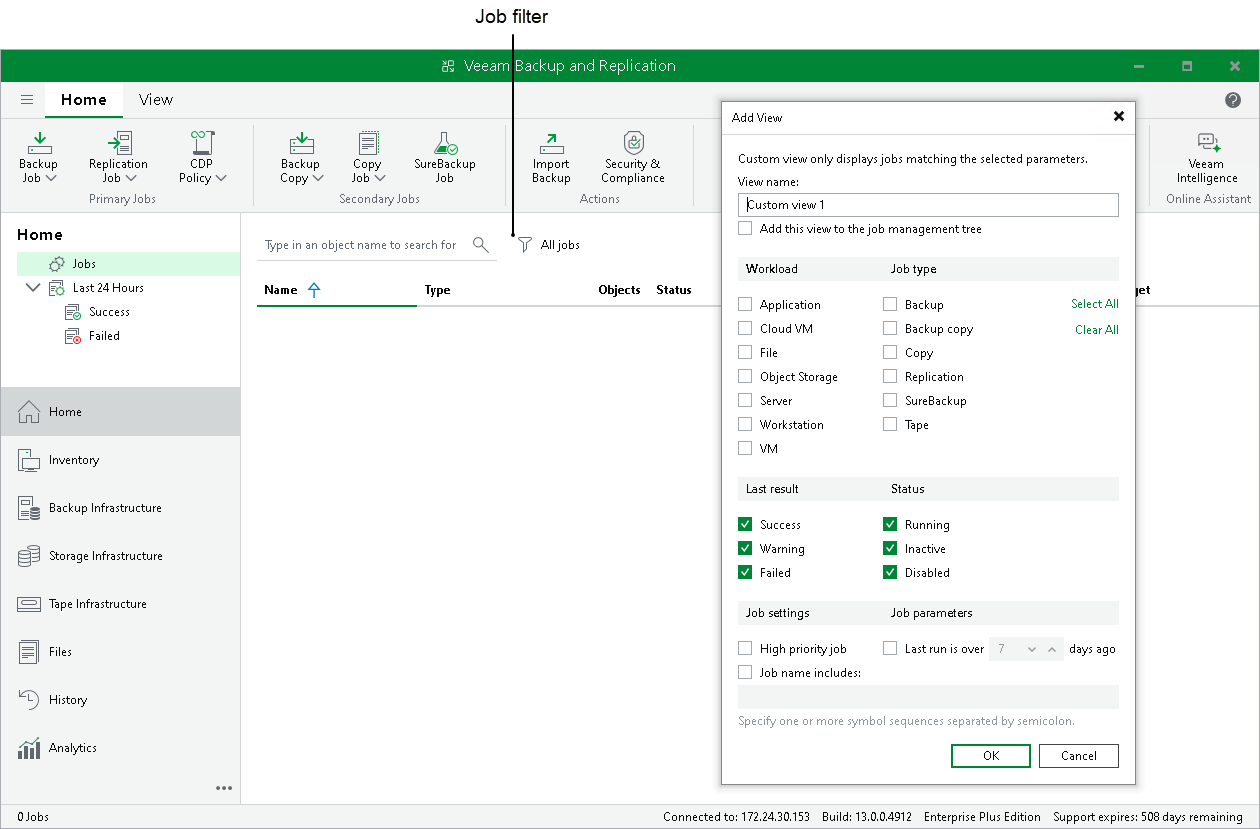
Task: Enable High priority job filter
Action: tap(745, 648)
